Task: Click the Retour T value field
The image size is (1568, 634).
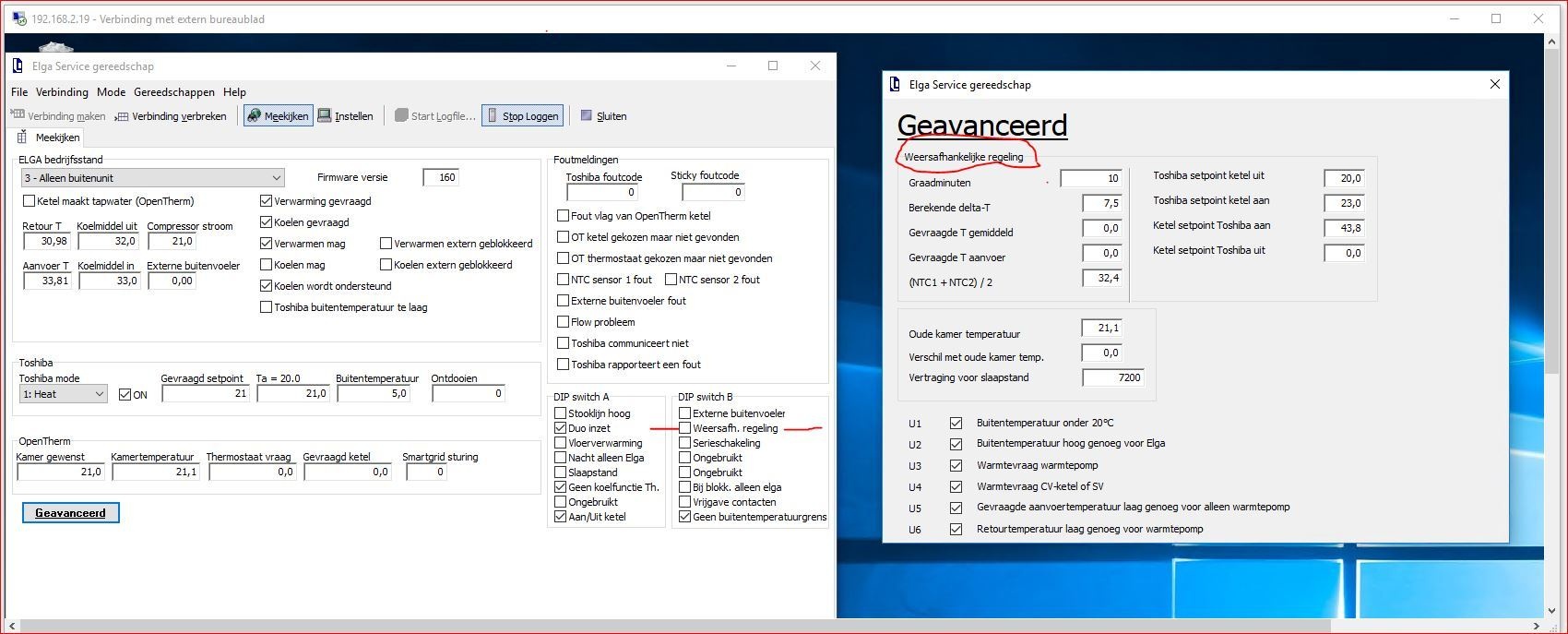Action: [46, 242]
